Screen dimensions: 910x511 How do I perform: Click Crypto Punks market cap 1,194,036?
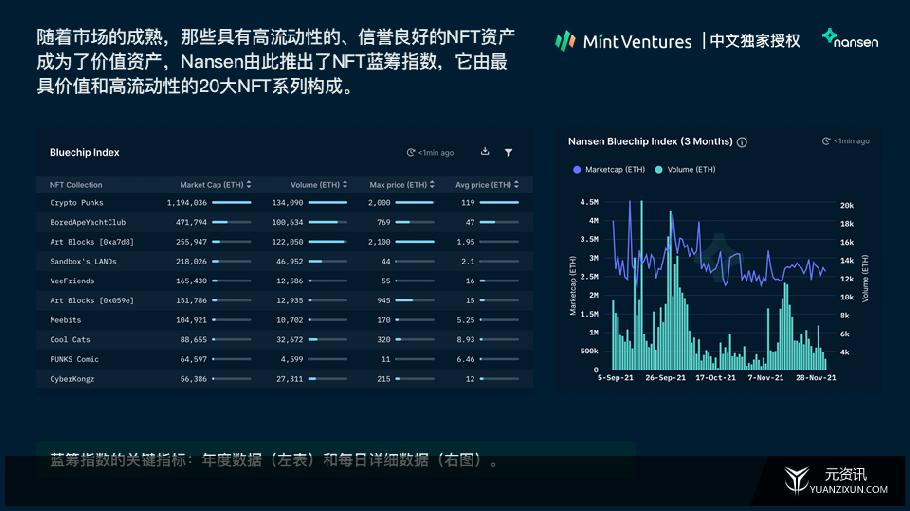pyautogui.click(x=186, y=203)
